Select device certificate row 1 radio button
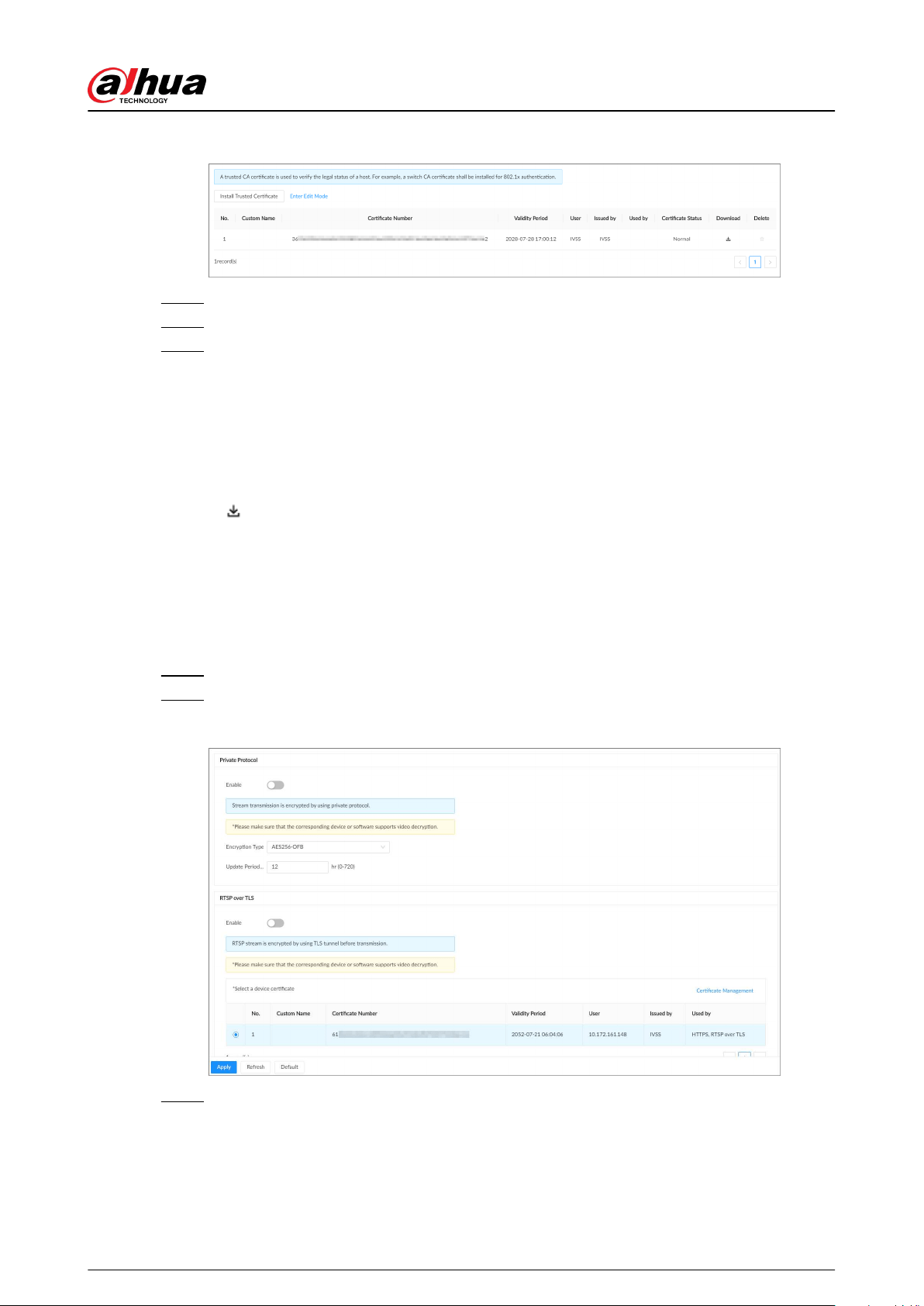The width and height of the screenshot is (924, 1306). [236, 1035]
